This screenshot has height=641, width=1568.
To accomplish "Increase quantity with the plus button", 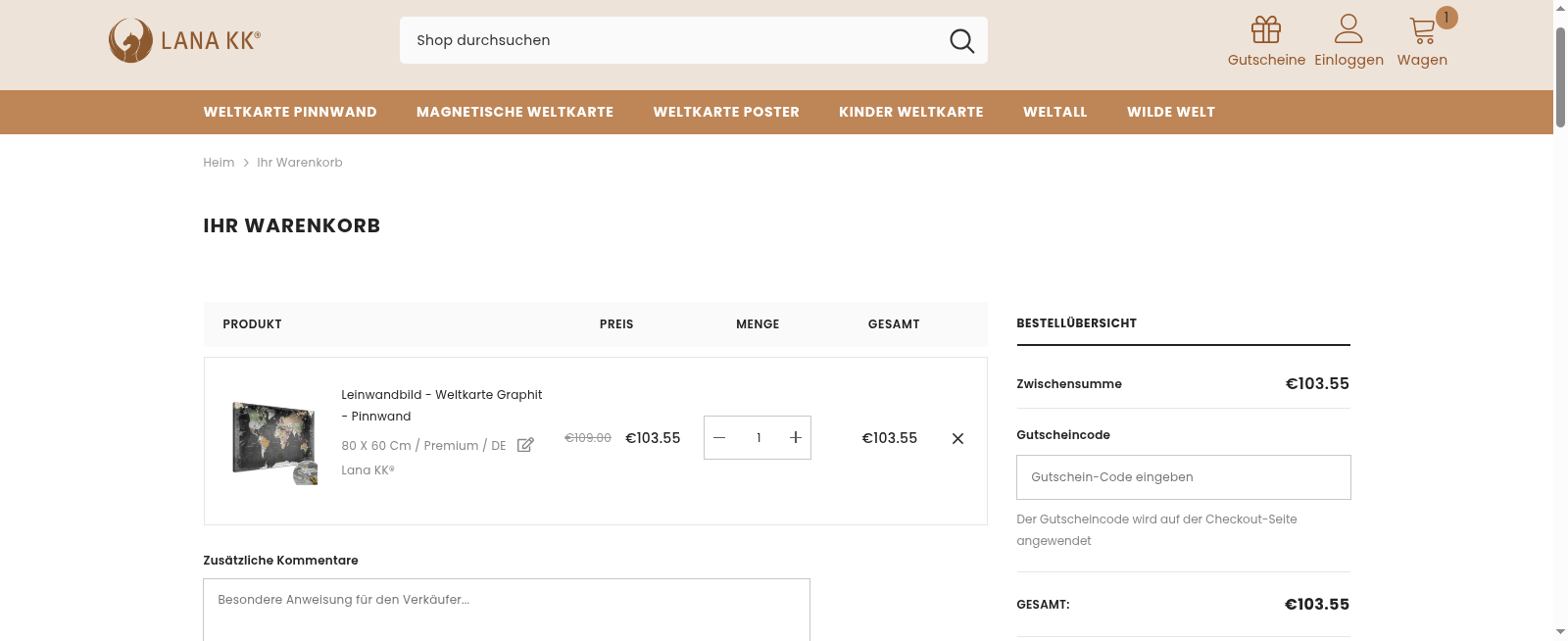I will (795, 438).
